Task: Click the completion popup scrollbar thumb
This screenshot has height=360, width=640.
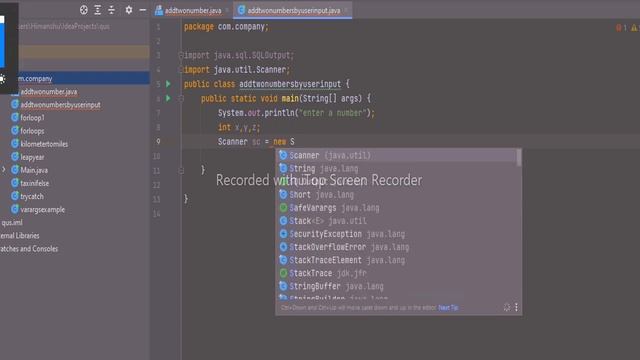Action: tap(519, 158)
